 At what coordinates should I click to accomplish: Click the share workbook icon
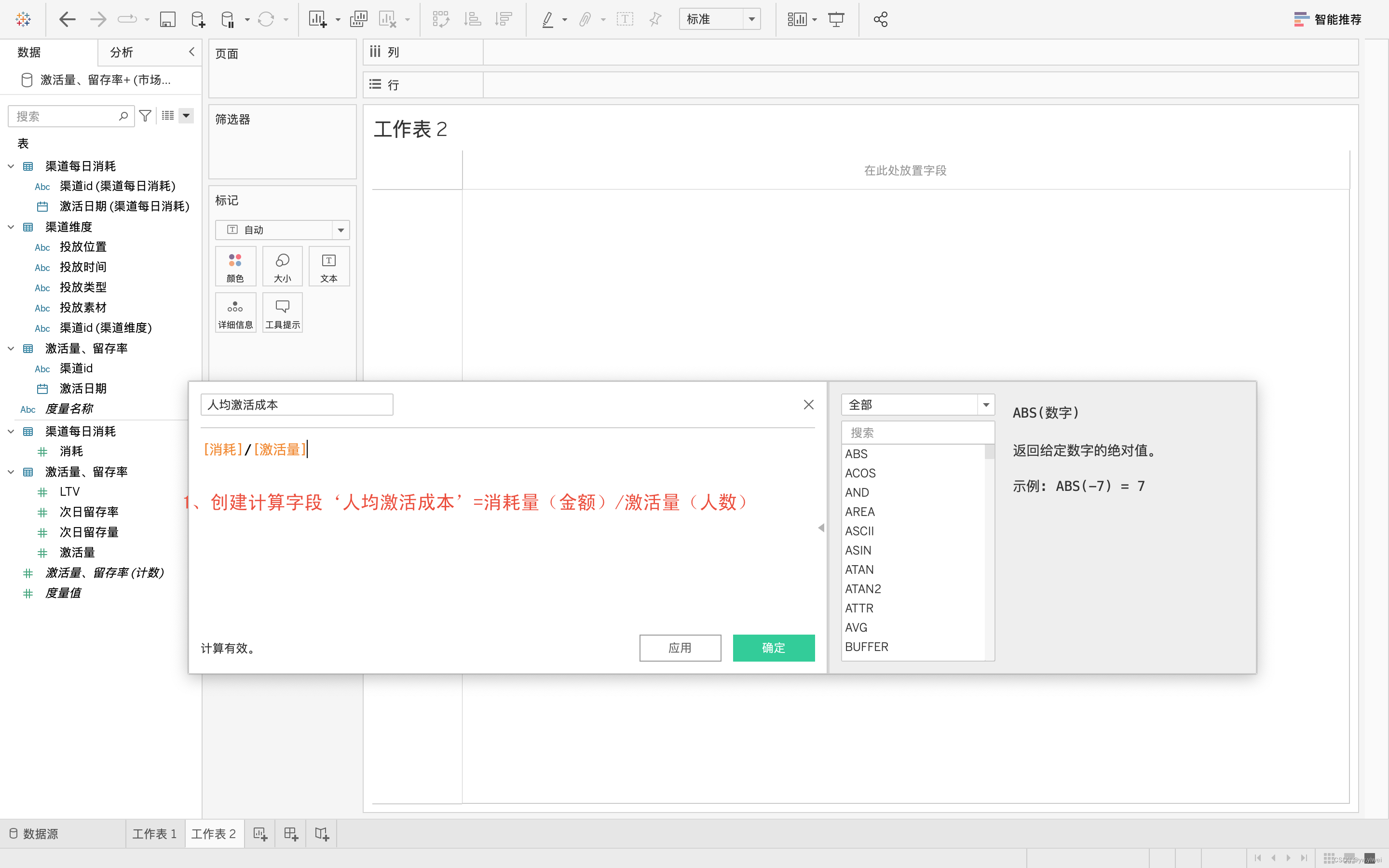(x=880, y=19)
